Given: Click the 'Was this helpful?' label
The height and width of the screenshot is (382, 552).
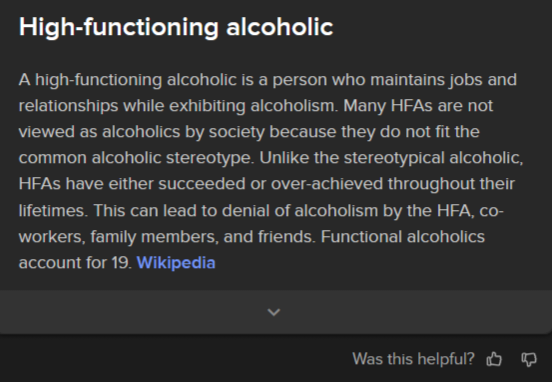Looking at the screenshot, I should [413, 359].
